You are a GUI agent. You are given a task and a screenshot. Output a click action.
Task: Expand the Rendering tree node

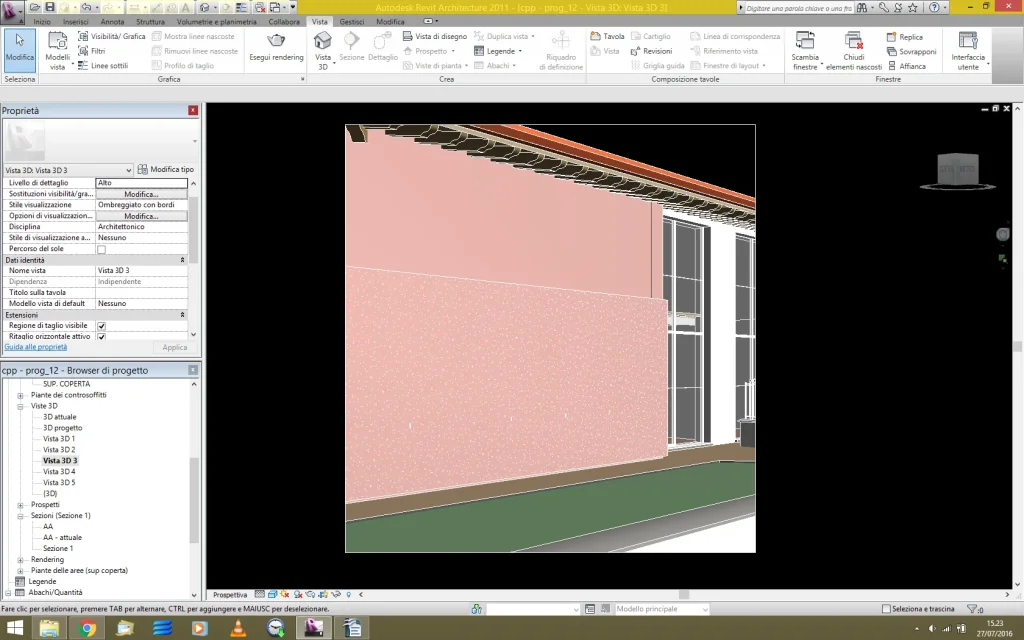point(20,560)
